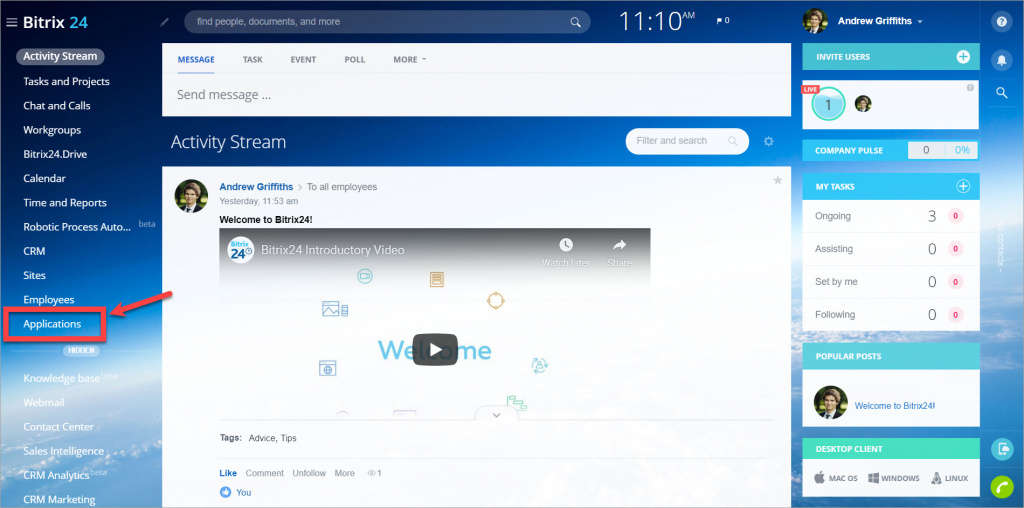Viewport: 1024px width, 508px height.
Task: Download the Mac OS desktop client
Action: [x=836, y=478]
